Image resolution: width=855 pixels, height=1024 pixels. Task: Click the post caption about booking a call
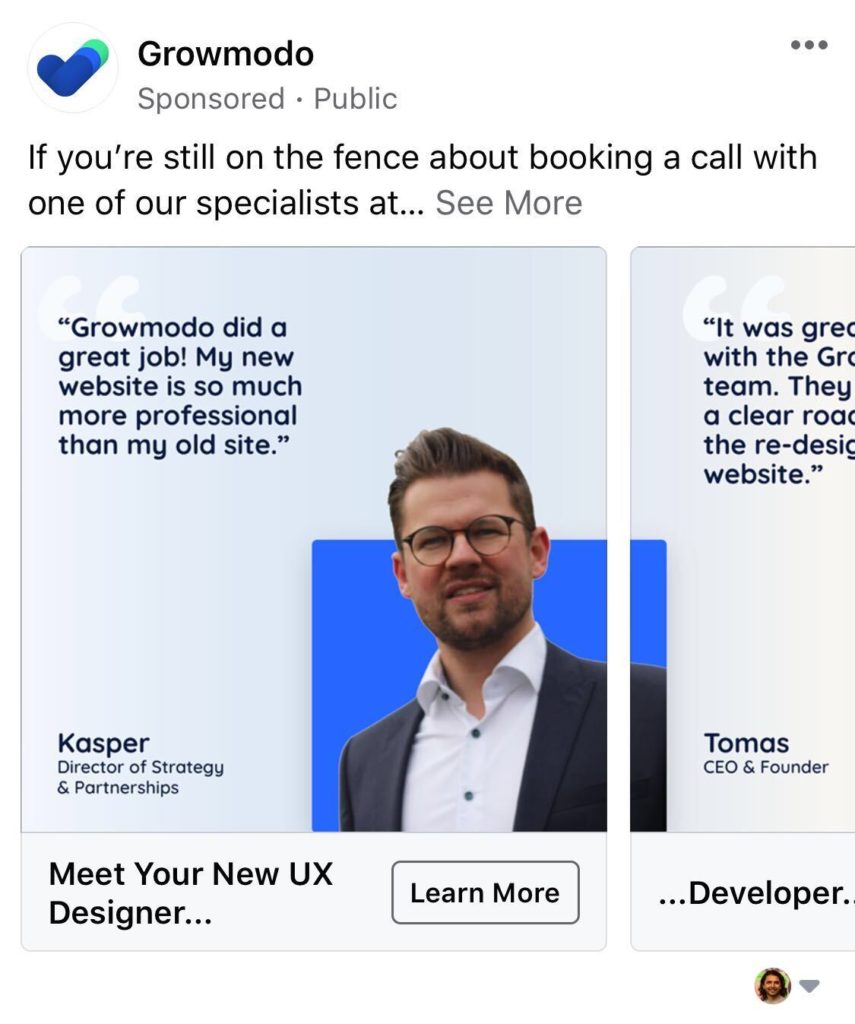coord(422,180)
